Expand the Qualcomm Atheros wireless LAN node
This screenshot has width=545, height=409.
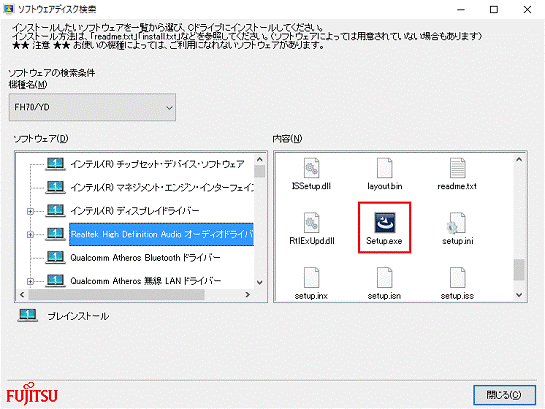point(30,281)
